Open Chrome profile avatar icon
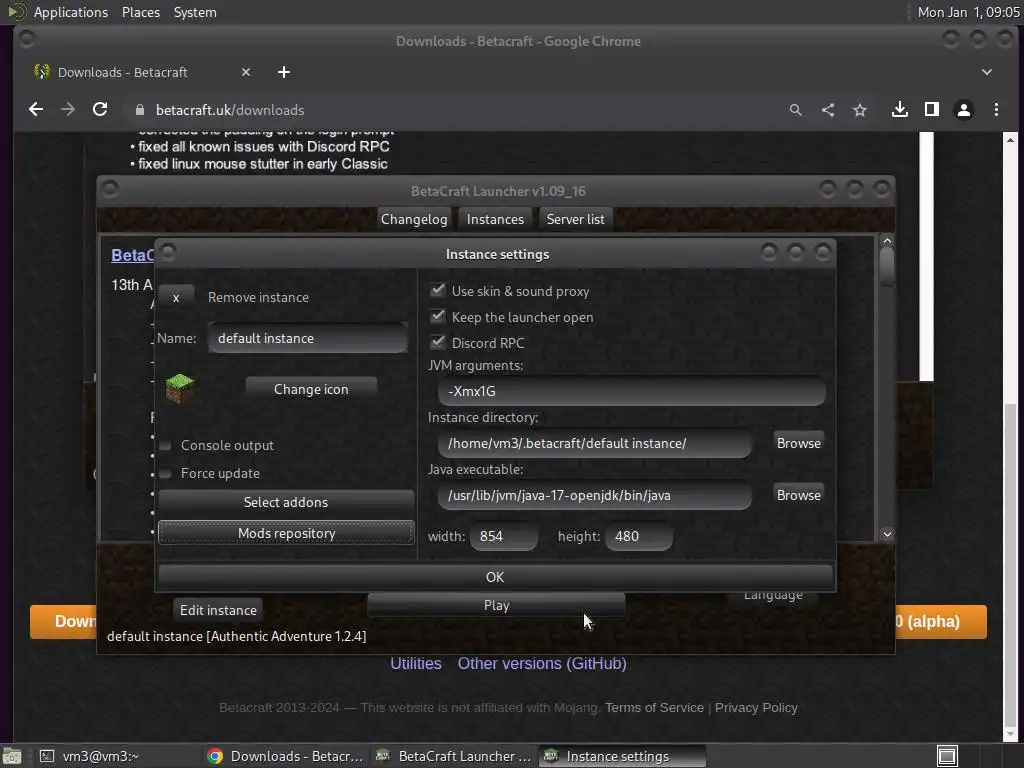The image size is (1024, 768). pos(964,110)
